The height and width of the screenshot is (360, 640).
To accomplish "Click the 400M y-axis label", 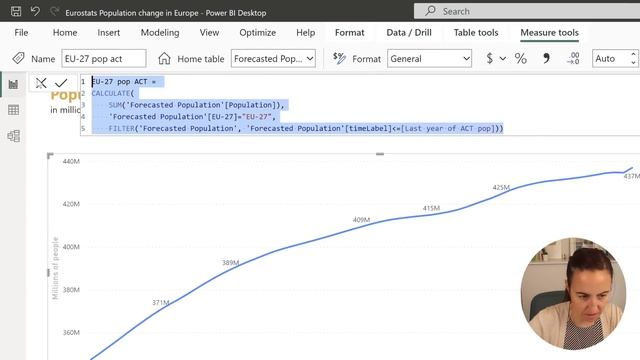I will pyautogui.click(x=71, y=247).
